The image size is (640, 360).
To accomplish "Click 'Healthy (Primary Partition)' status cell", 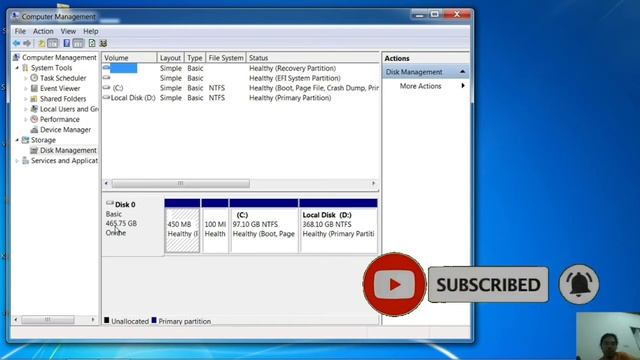I will point(290,98).
